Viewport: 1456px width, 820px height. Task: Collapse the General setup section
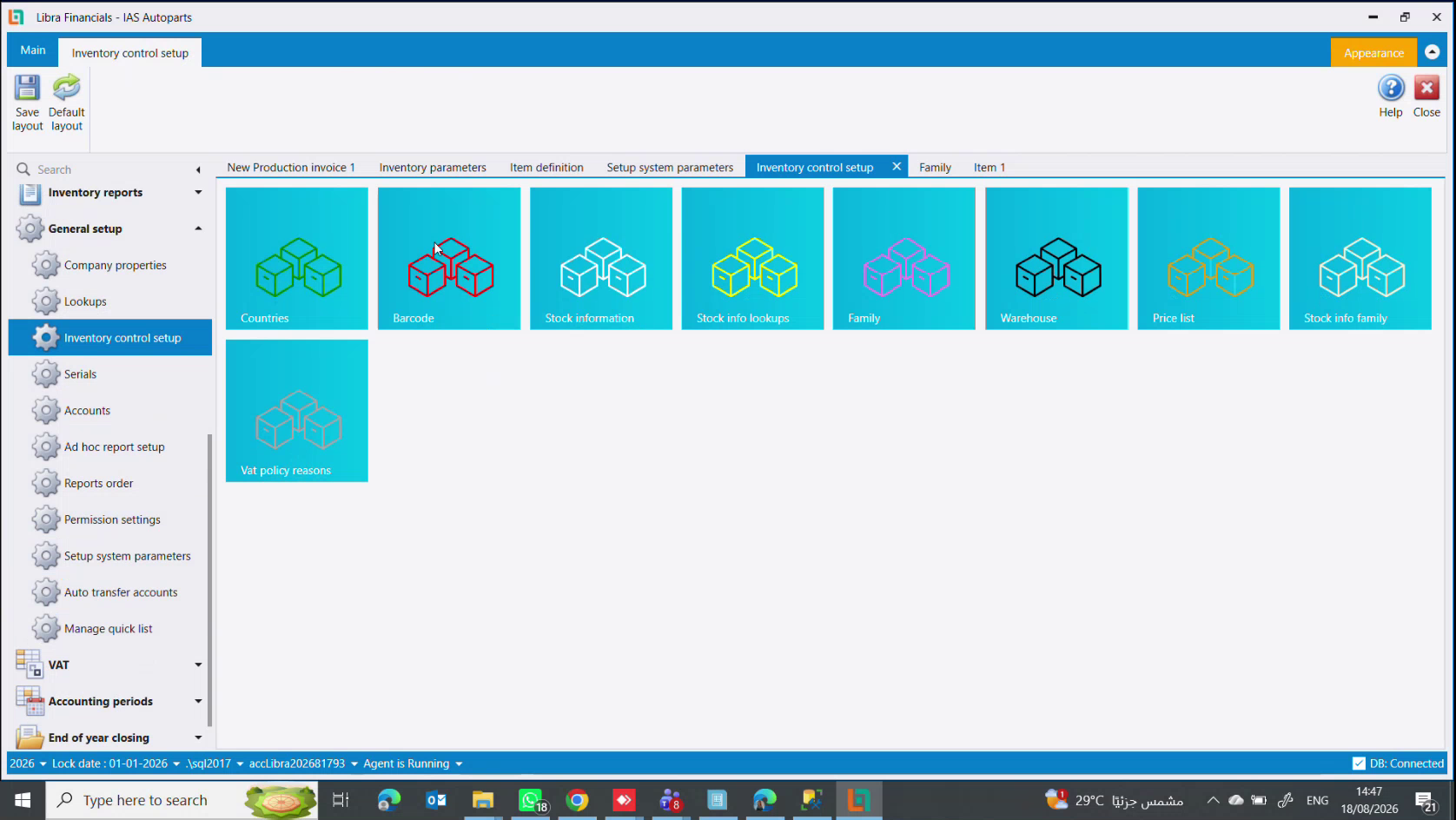[199, 228]
